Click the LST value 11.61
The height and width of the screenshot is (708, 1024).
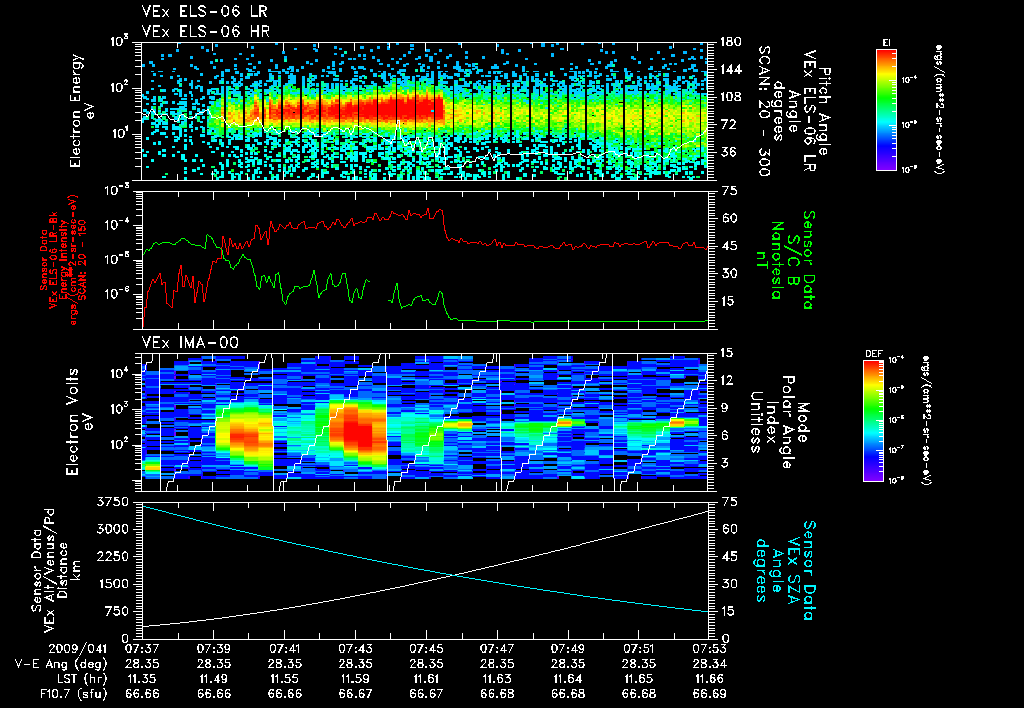click(x=426, y=679)
